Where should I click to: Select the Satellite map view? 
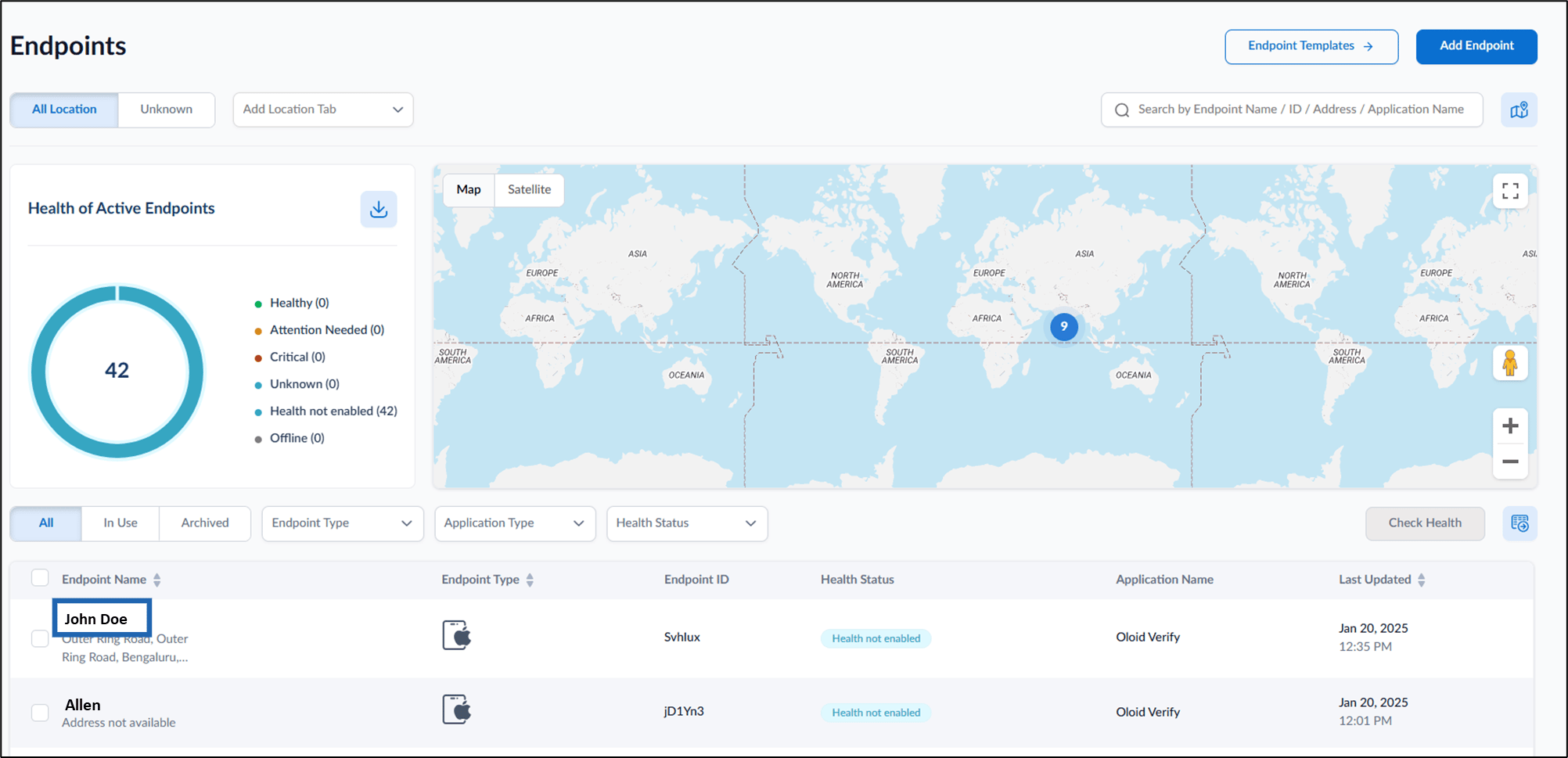[x=529, y=190]
